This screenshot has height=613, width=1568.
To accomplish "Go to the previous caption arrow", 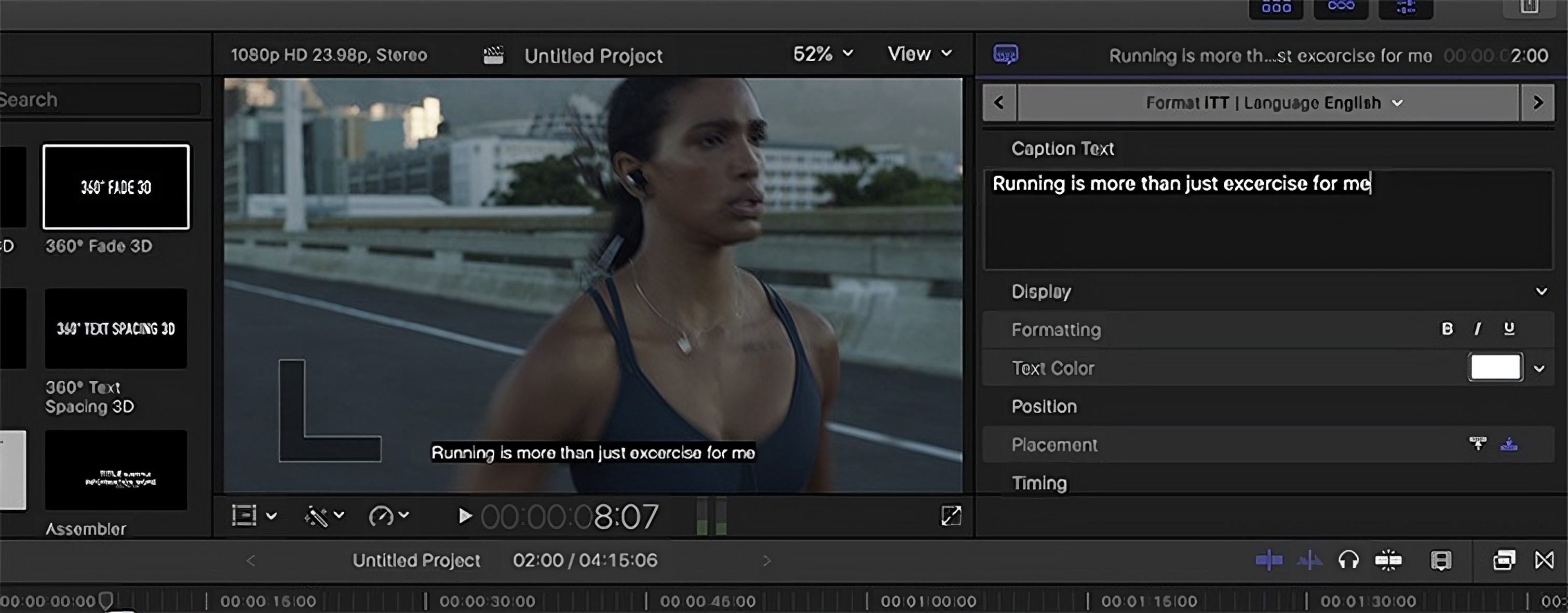I will coord(999,103).
